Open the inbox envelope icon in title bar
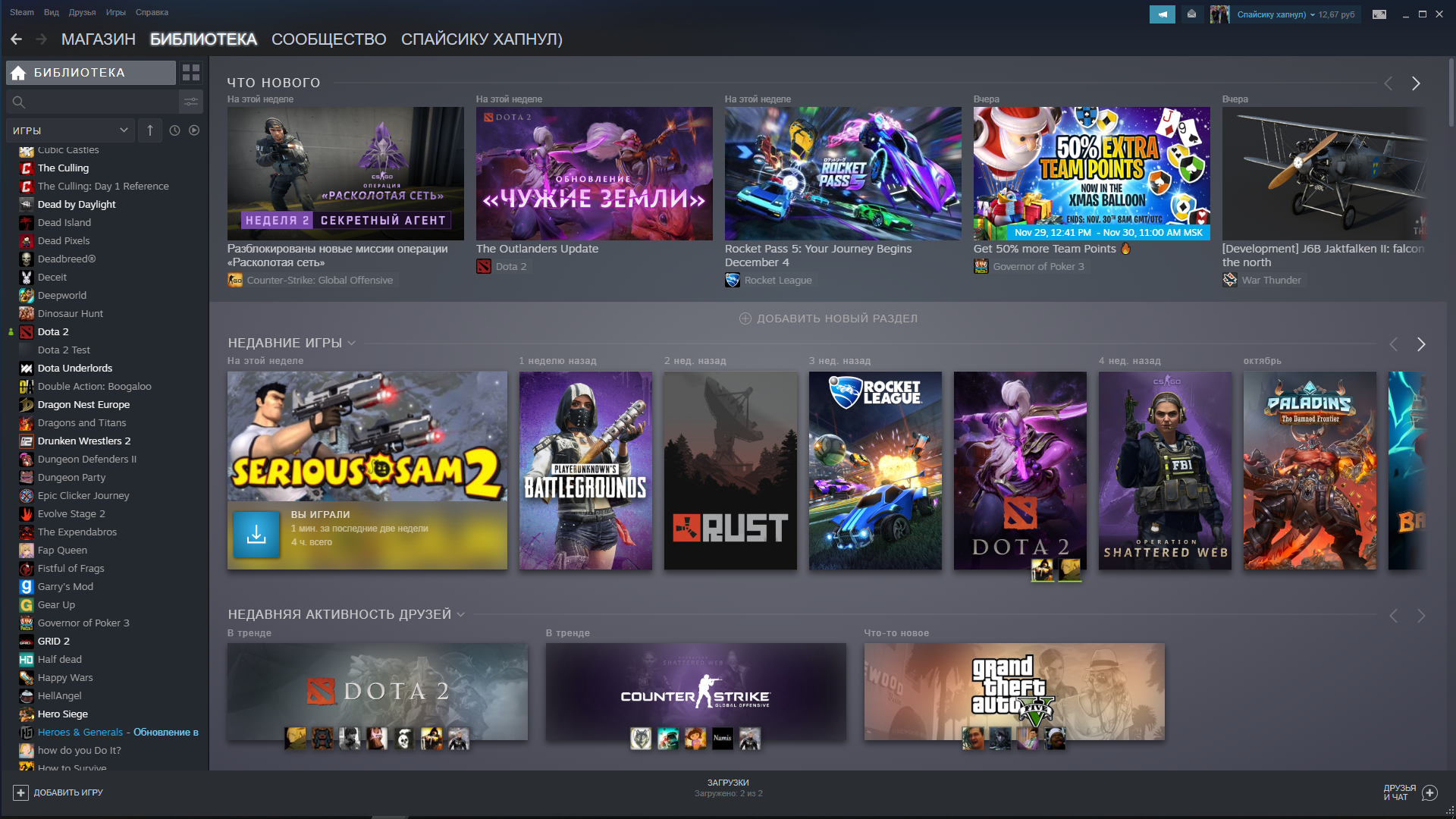 pyautogui.click(x=1191, y=14)
